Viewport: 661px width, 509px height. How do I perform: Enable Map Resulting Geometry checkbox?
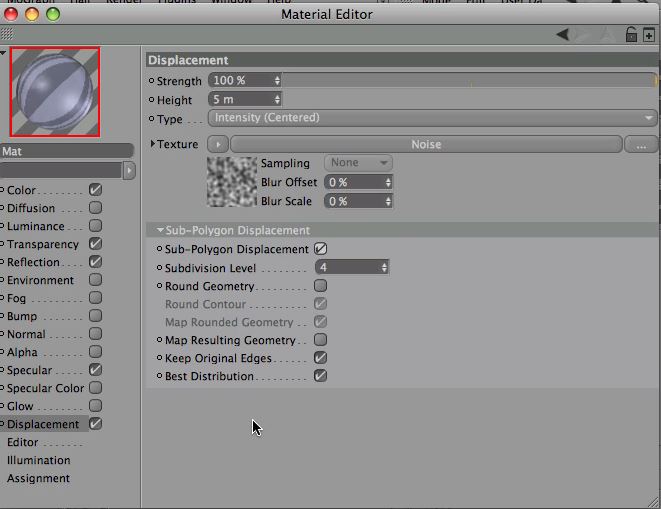(320, 339)
